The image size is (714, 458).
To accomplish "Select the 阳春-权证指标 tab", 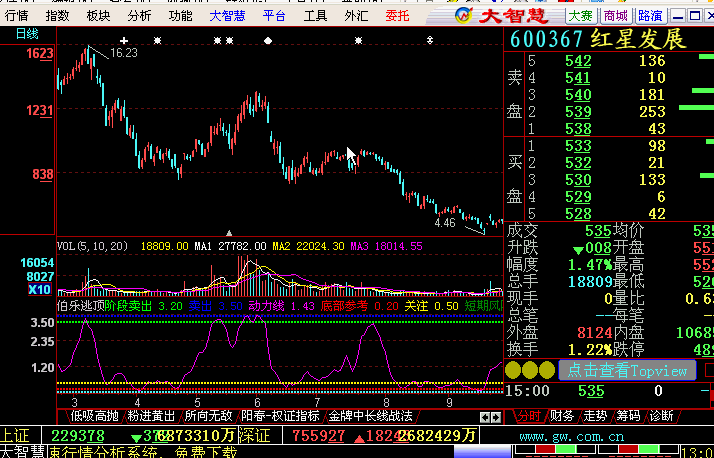I will [280, 416].
